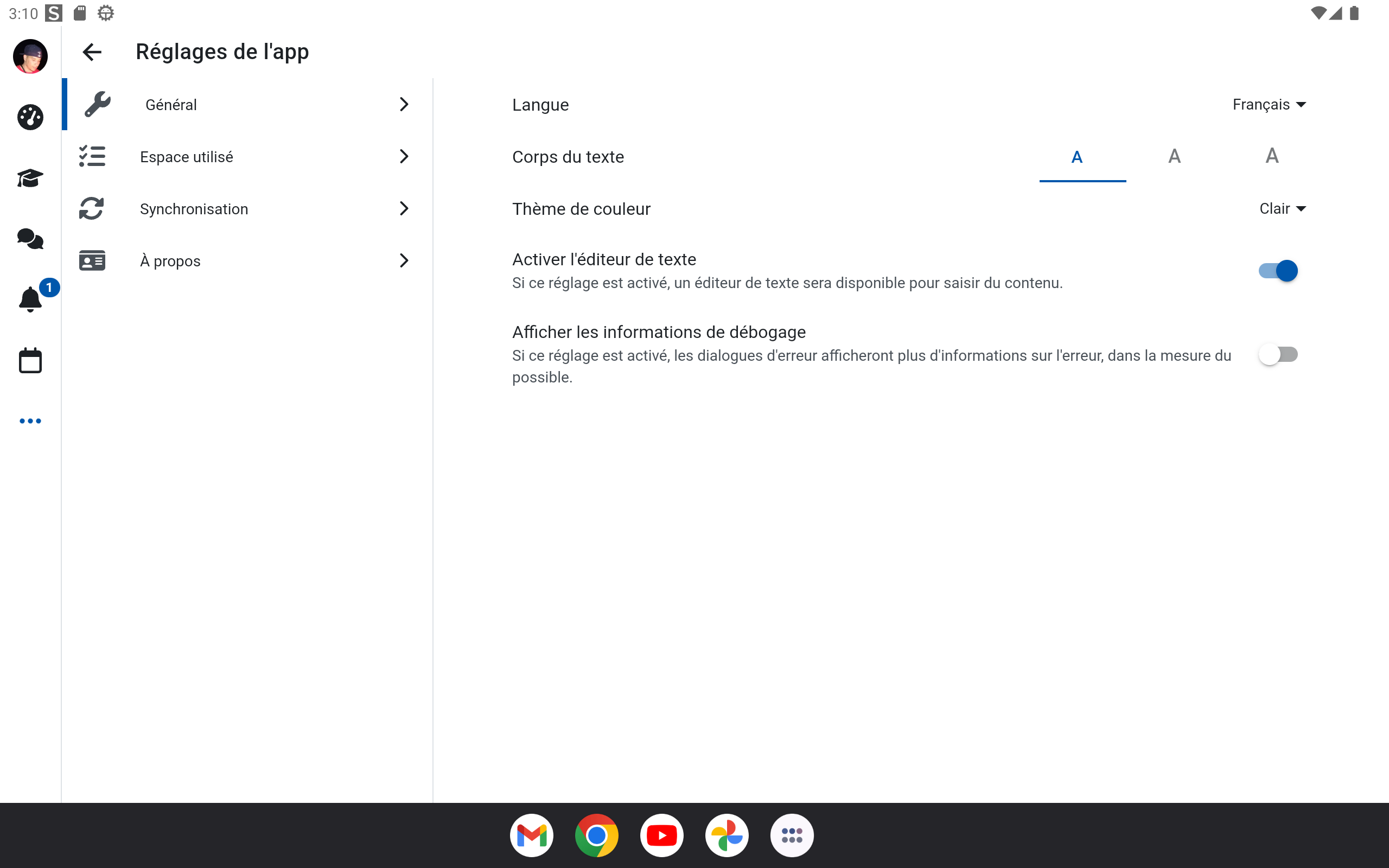Select the largest text size A
This screenshot has width=1389, height=868.
[1272, 156]
